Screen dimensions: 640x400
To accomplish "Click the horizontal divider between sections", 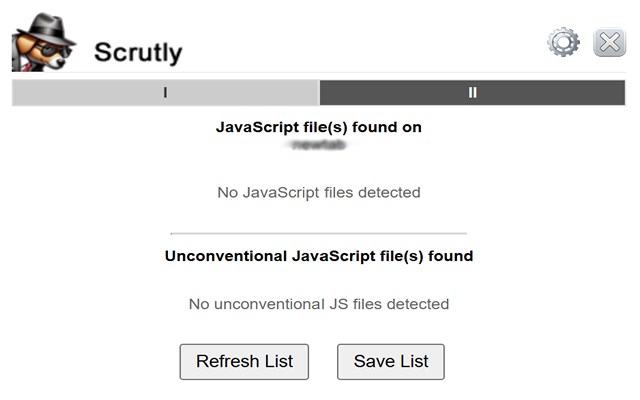I will click(x=318, y=233).
